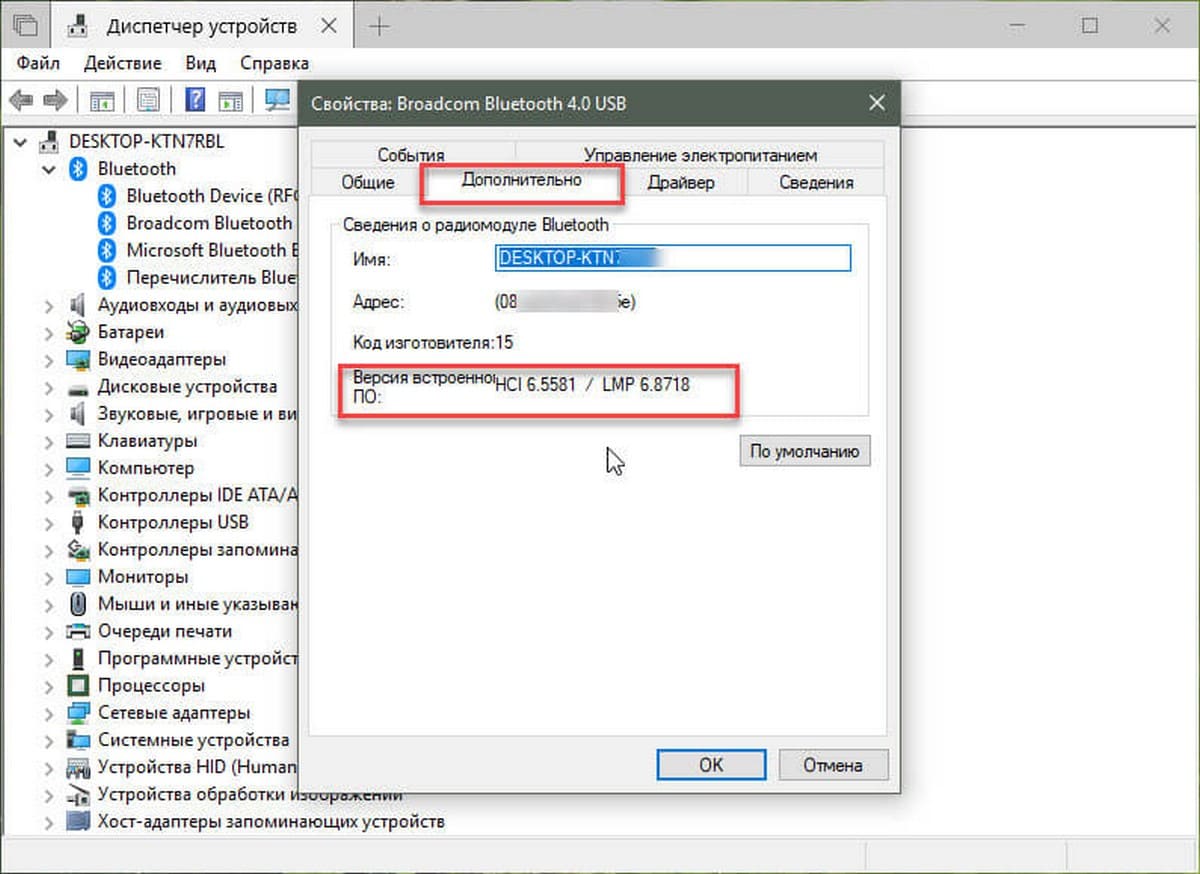1200x874 pixels.
Task: Click the Properties toolbar icon
Action: coord(148,100)
